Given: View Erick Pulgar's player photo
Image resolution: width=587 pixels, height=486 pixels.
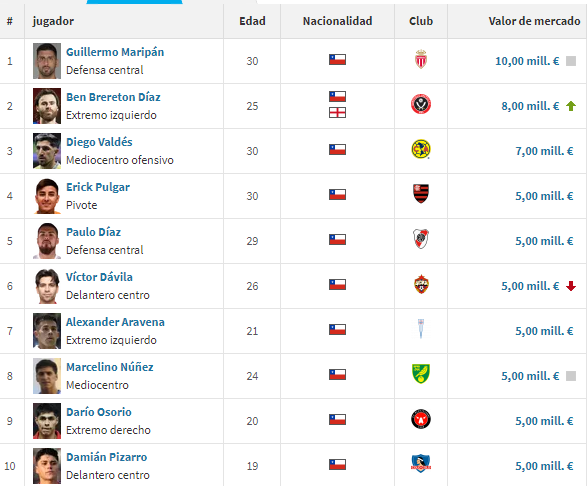Looking at the screenshot, I should 47,196.
